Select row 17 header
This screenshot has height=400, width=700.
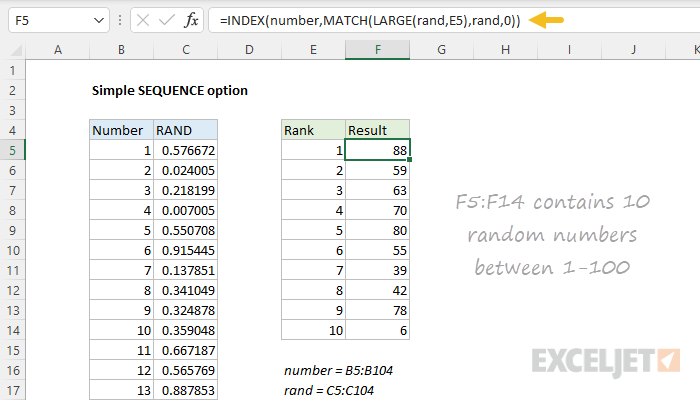[x=12, y=390]
